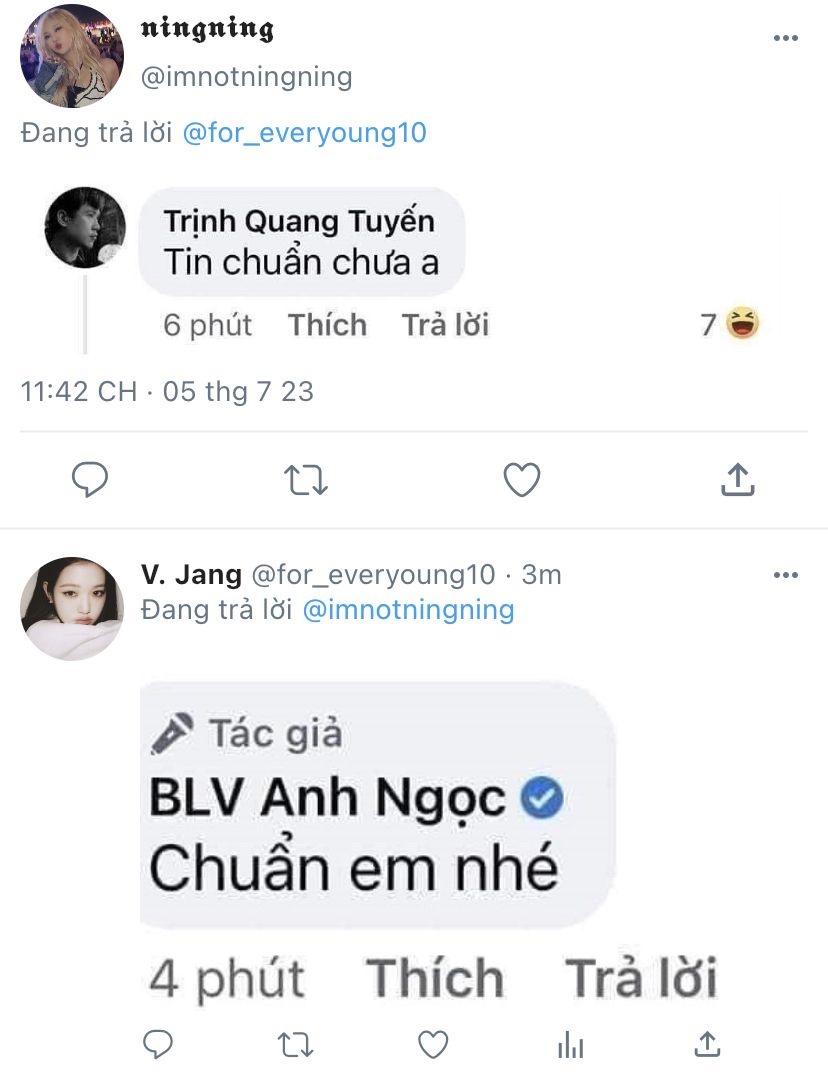Image resolution: width=828 pixels, height=1076 pixels.
Task: Retweet ningning's tweet
Action: [306, 480]
